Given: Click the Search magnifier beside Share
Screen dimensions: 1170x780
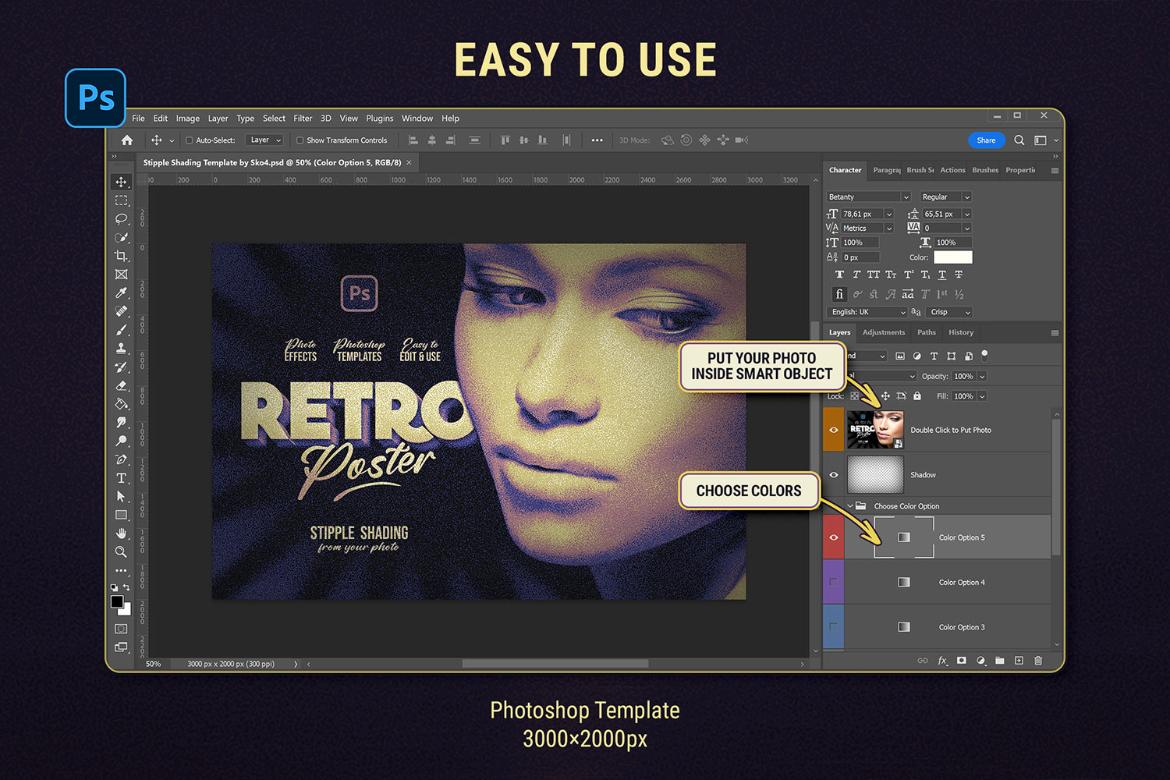Looking at the screenshot, I should coord(1019,140).
